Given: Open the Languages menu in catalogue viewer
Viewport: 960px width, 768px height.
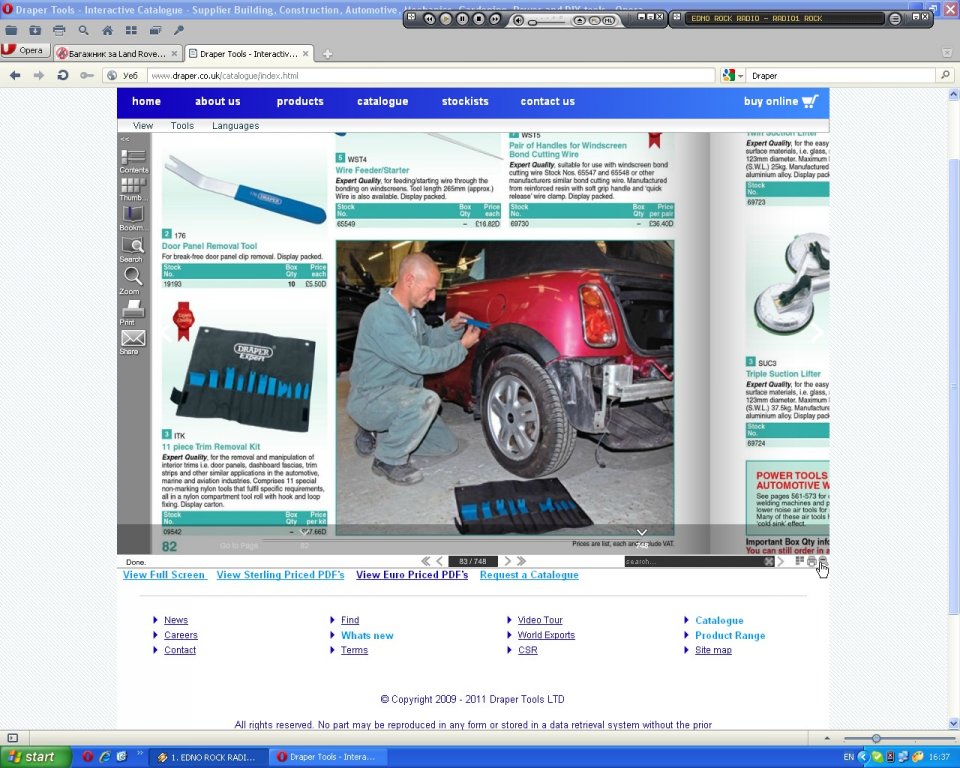Looking at the screenshot, I should tap(236, 126).
